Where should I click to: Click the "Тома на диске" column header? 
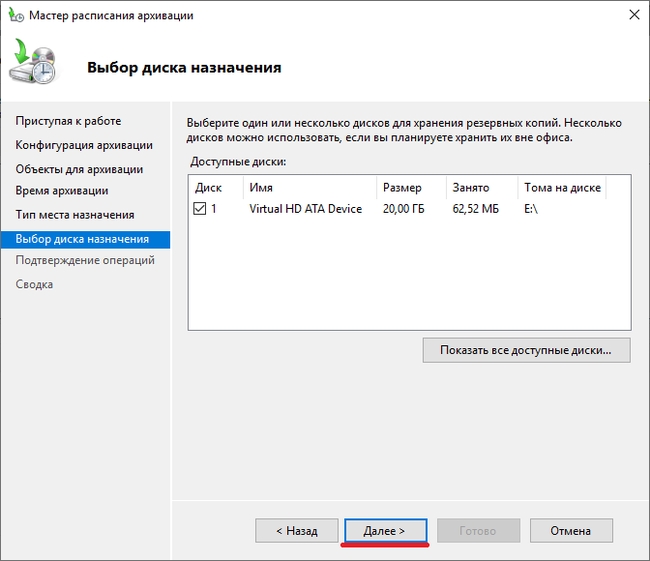point(562,187)
